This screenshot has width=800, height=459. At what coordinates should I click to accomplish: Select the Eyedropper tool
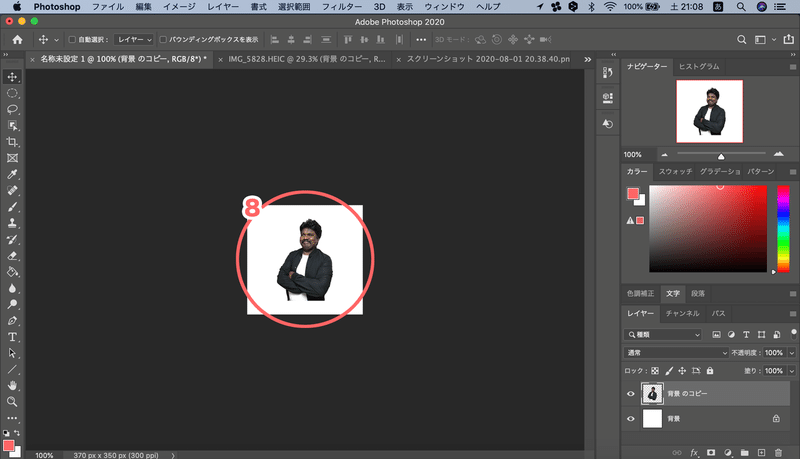(12, 174)
